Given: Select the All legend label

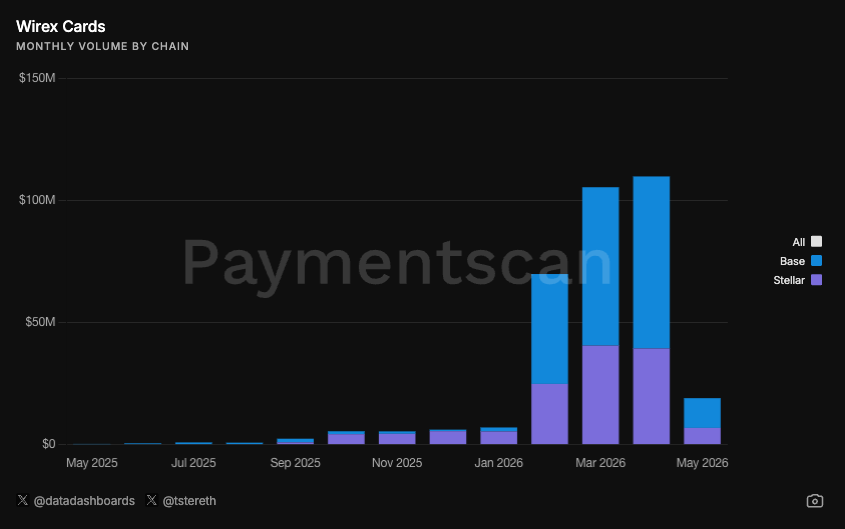Looking at the screenshot, I should click(x=799, y=242).
